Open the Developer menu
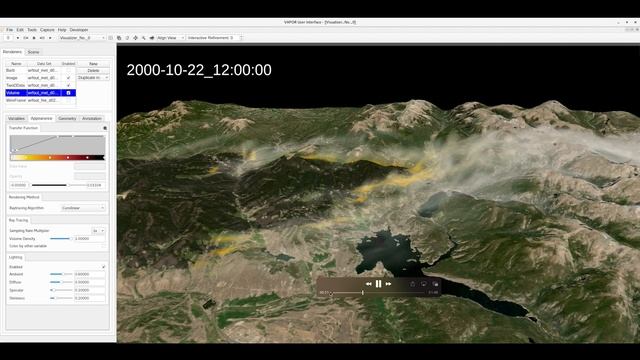Screen dimensions: 640x360 click(x=79, y=30)
